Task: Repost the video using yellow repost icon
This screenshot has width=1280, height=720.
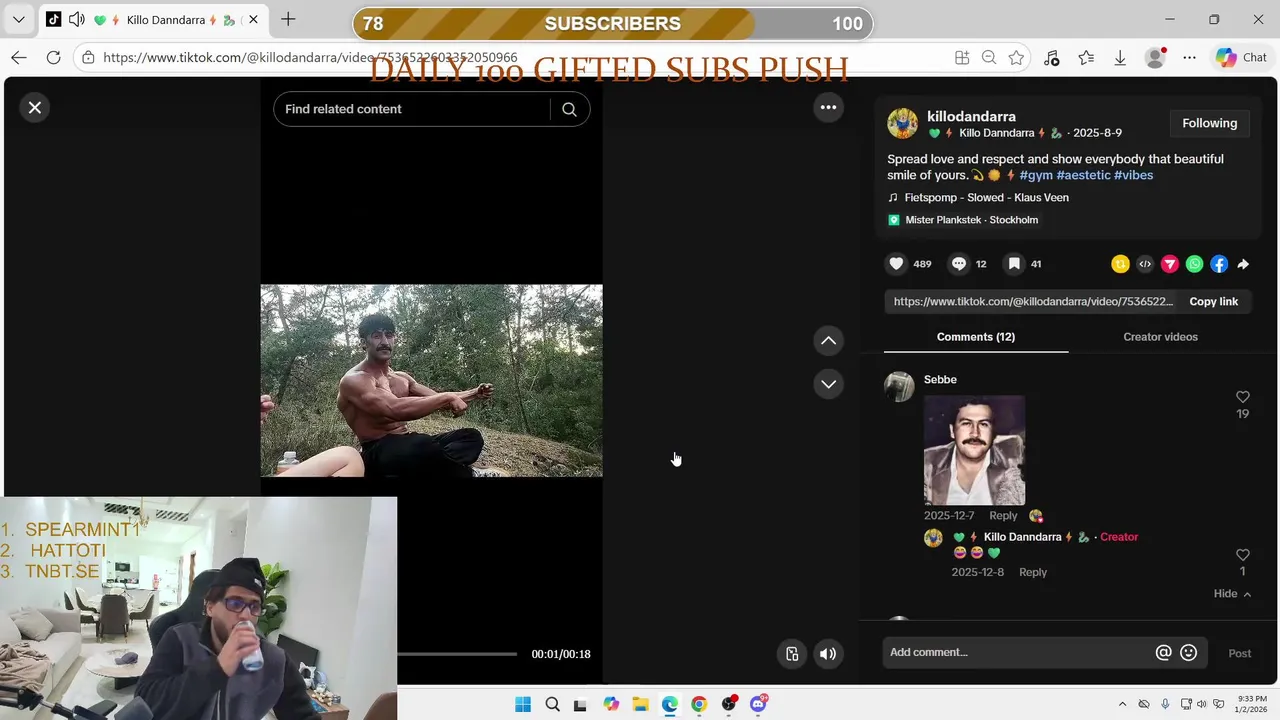Action: [x=1120, y=264]
